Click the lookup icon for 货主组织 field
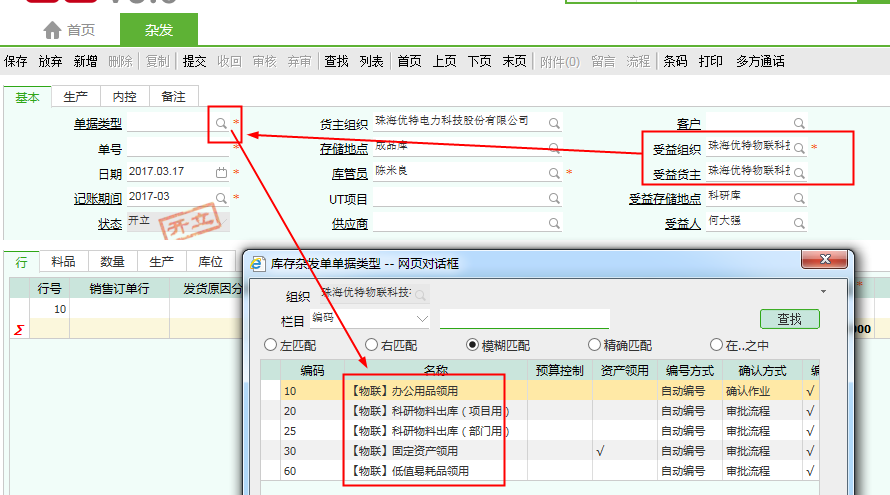Viewport: 890px width, 495px height. tap(553, 123)
